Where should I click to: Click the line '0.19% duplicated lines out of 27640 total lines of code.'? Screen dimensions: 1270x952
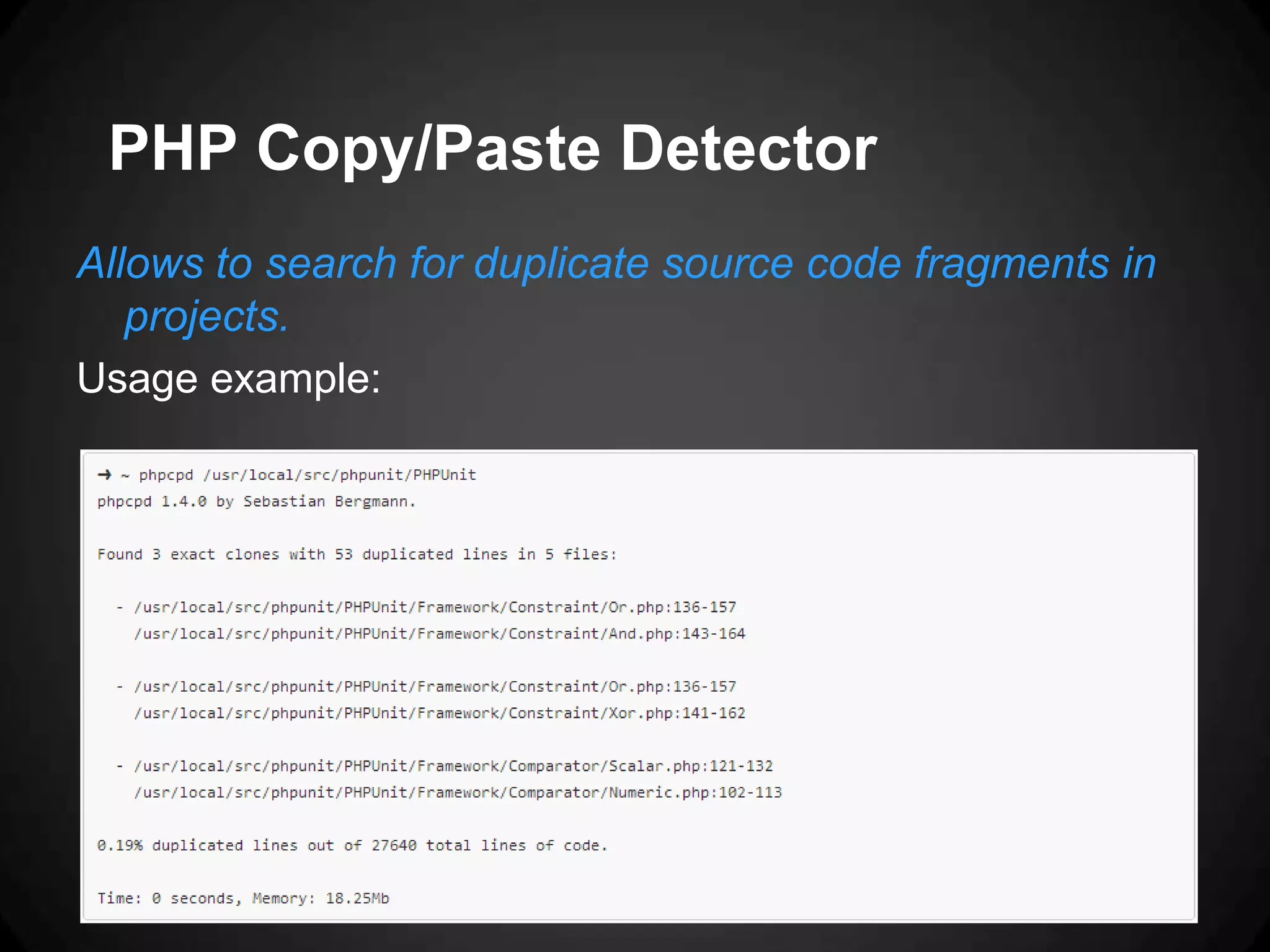[x=352, y=845]
